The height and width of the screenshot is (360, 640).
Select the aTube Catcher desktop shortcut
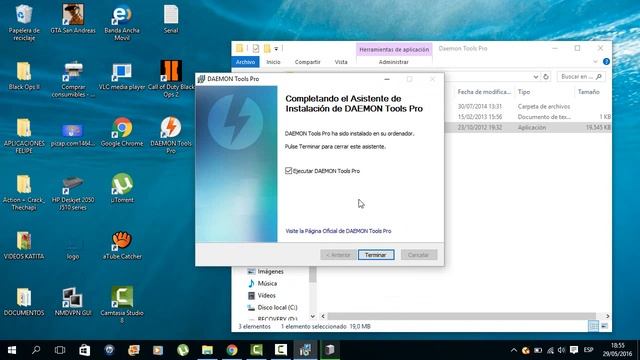122,245
